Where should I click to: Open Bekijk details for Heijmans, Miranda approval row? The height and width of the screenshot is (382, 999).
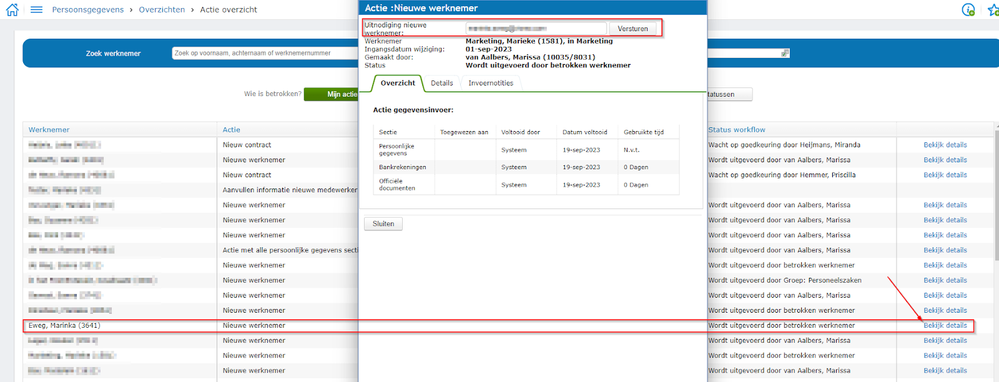click(x=945, y=145)
